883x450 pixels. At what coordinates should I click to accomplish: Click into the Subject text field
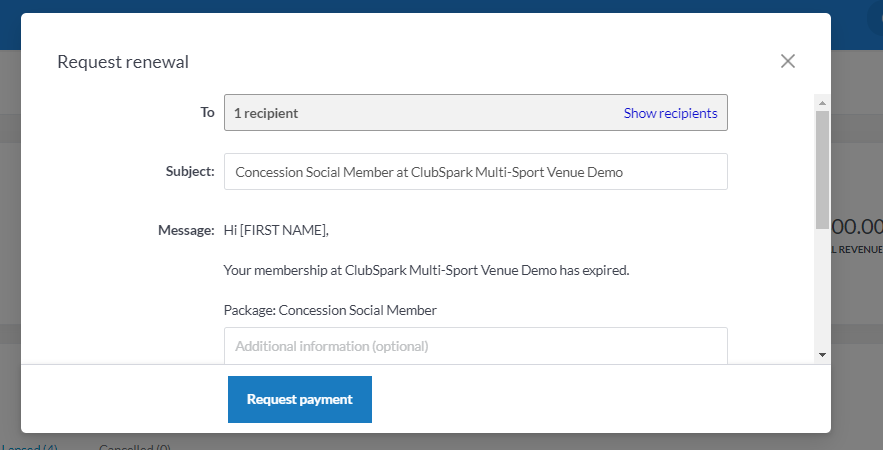click(475, 172)
